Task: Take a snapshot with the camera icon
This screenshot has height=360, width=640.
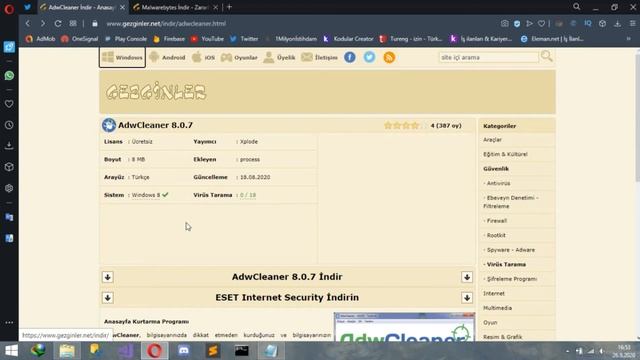Action: [504, 24]
